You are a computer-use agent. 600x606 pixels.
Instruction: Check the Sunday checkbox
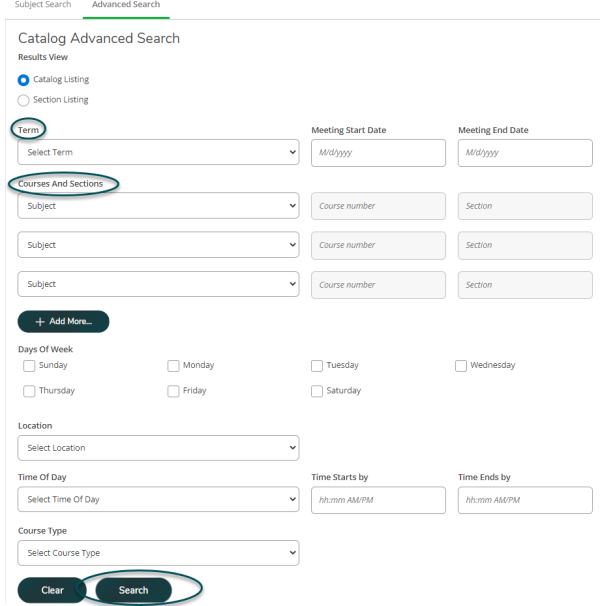(29, 366)
